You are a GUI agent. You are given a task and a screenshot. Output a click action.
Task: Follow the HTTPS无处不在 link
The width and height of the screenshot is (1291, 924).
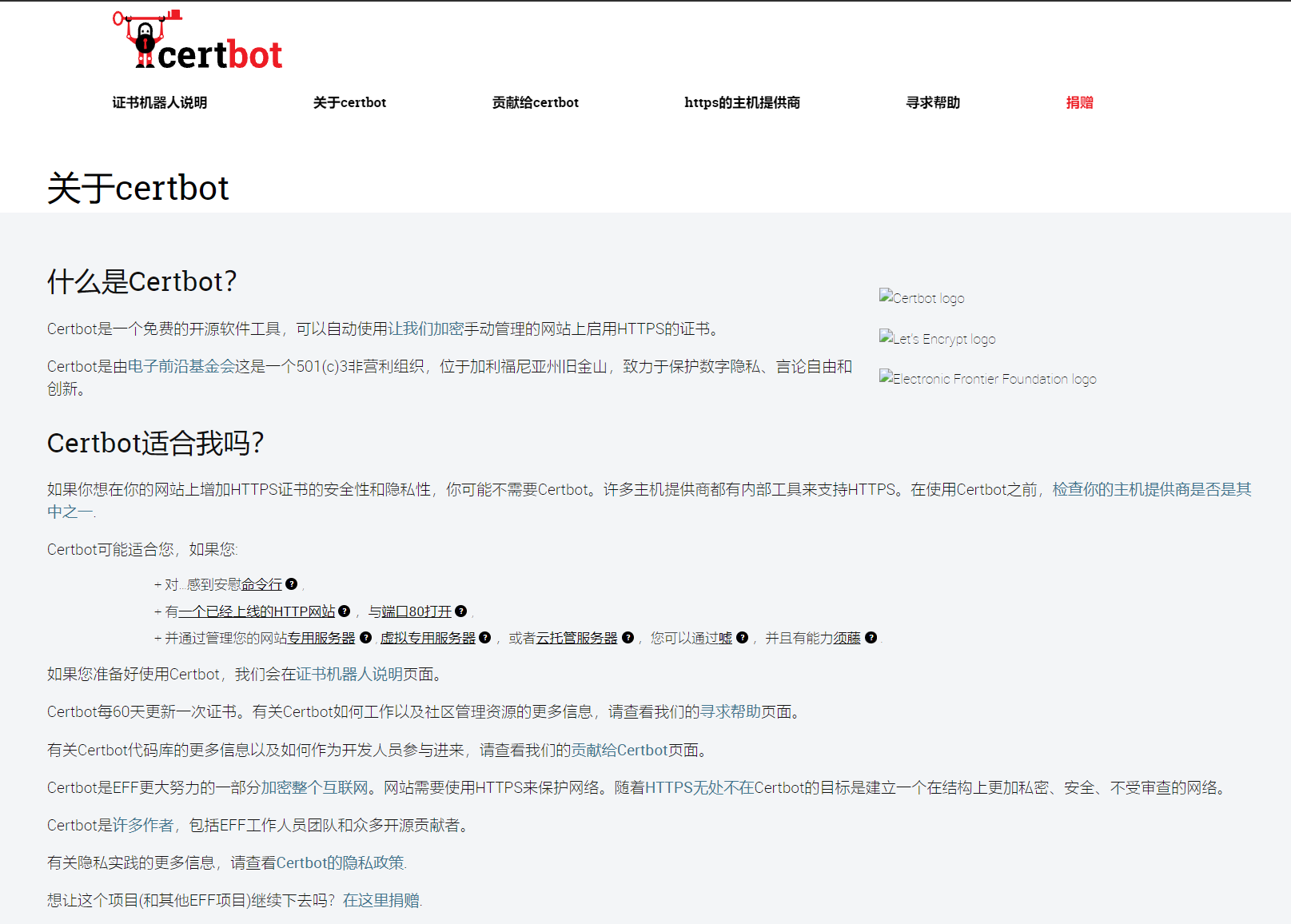click(699, 788)
